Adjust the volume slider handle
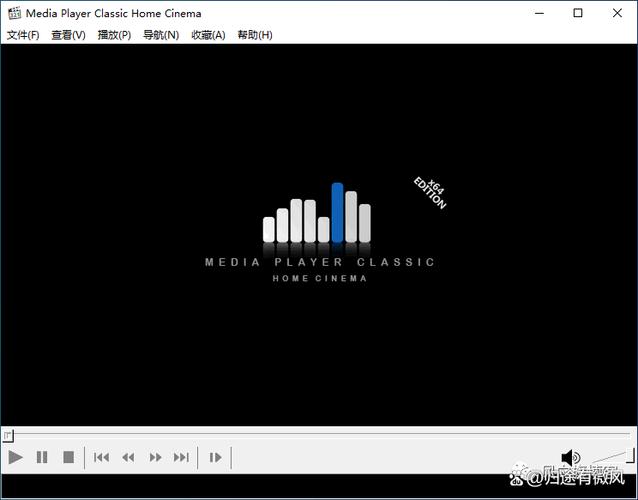 [630, 455]
